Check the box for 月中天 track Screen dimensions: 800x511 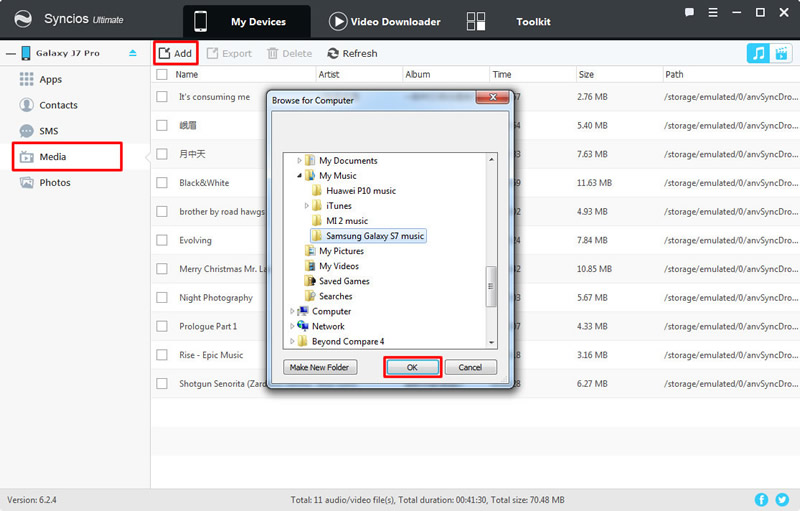(162, 154)
